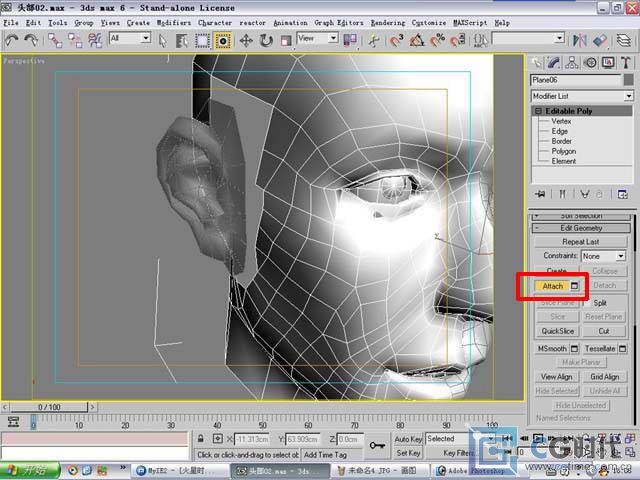Viewport: 640px width, 480px height.
Task: Click the Windows Start button
Action: 29,471
